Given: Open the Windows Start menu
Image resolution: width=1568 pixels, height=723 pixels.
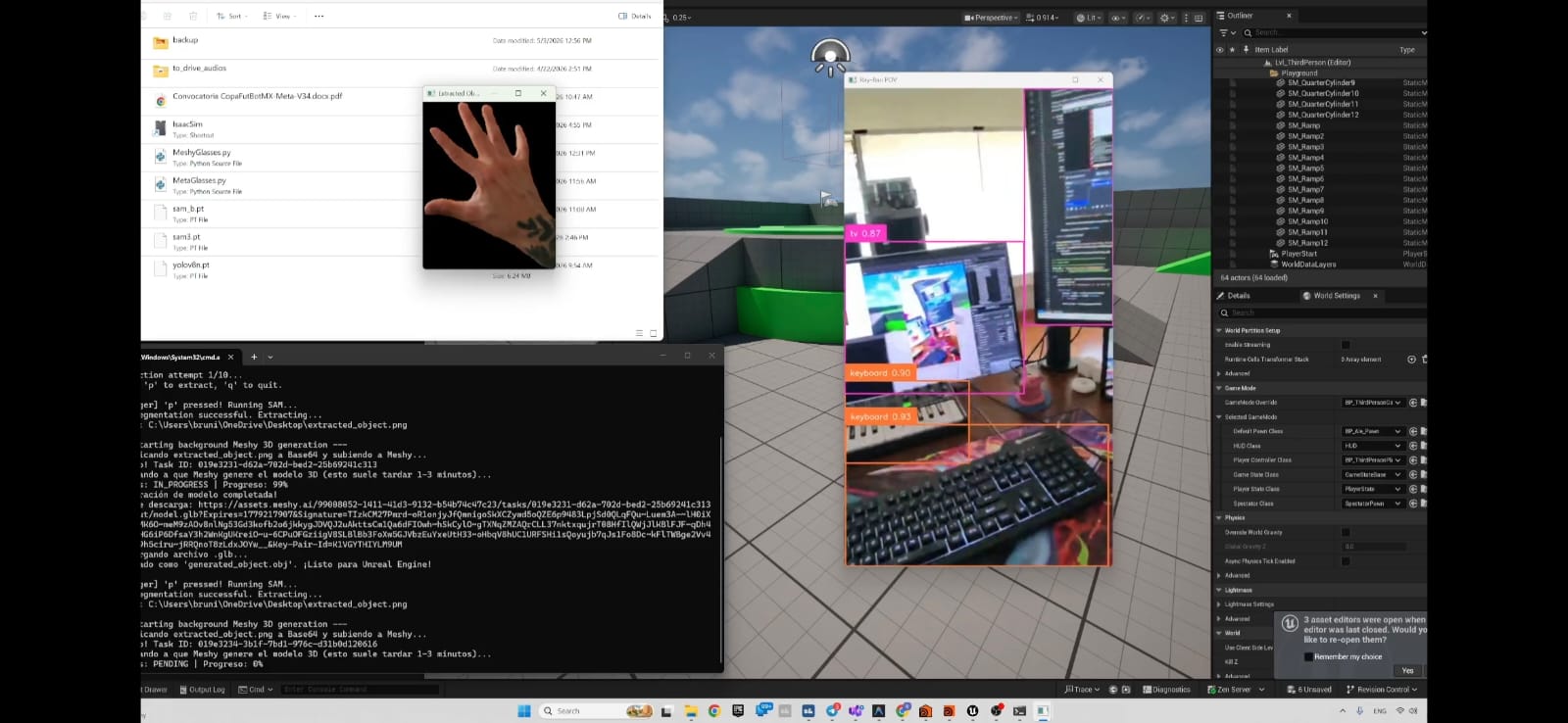Looking at the screenshot, I should (523, 710).
